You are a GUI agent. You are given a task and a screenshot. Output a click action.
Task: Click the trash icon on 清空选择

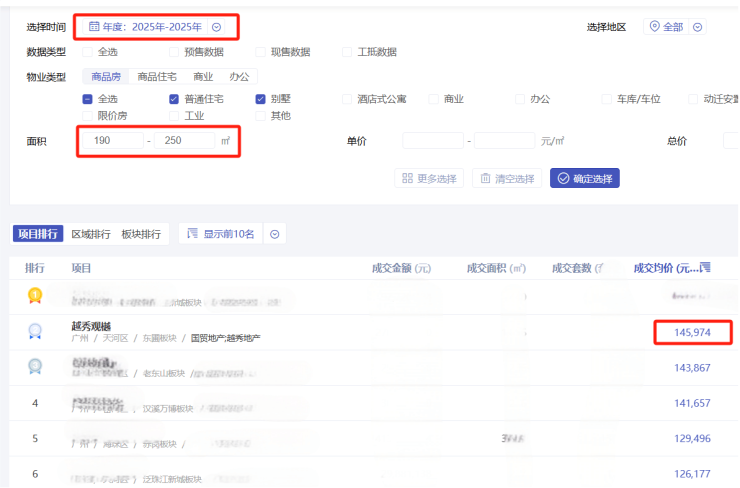[485, 178]
